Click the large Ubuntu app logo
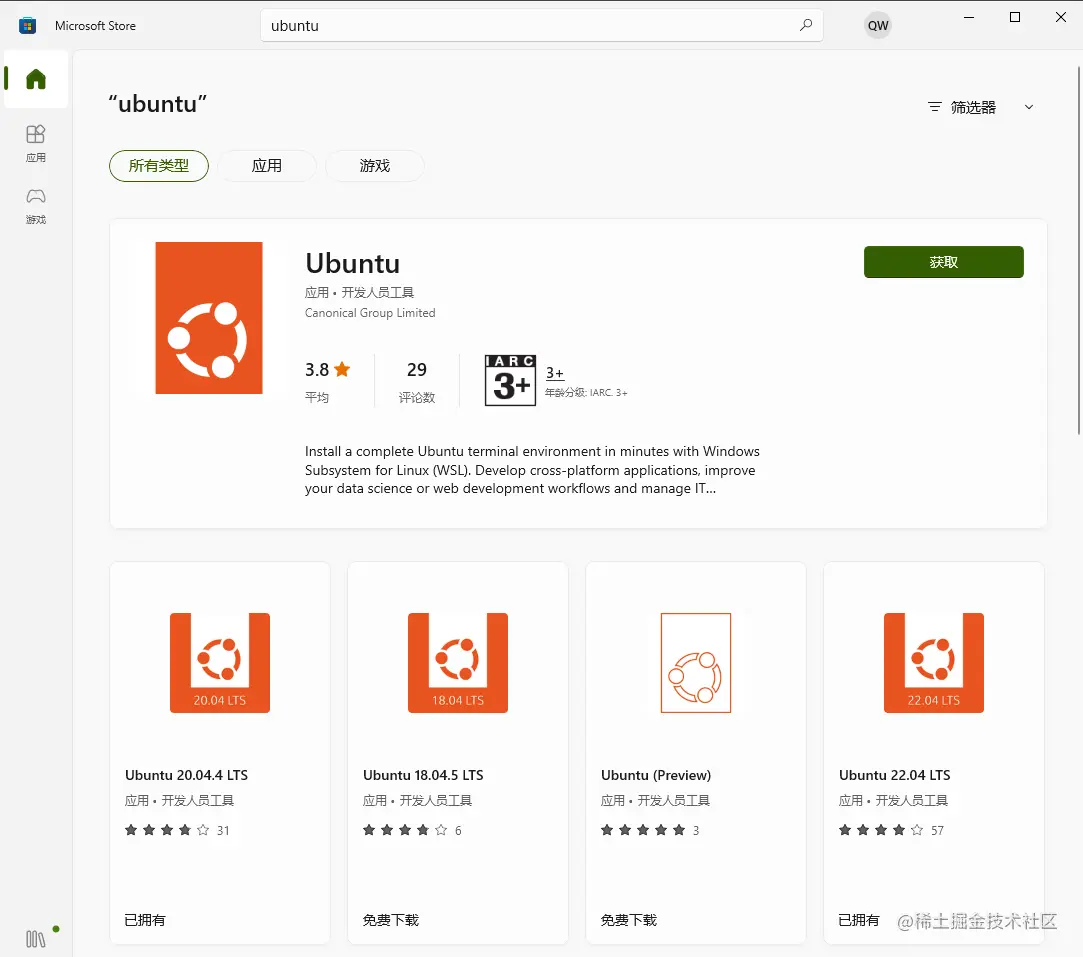 click(x=209, y=318)
